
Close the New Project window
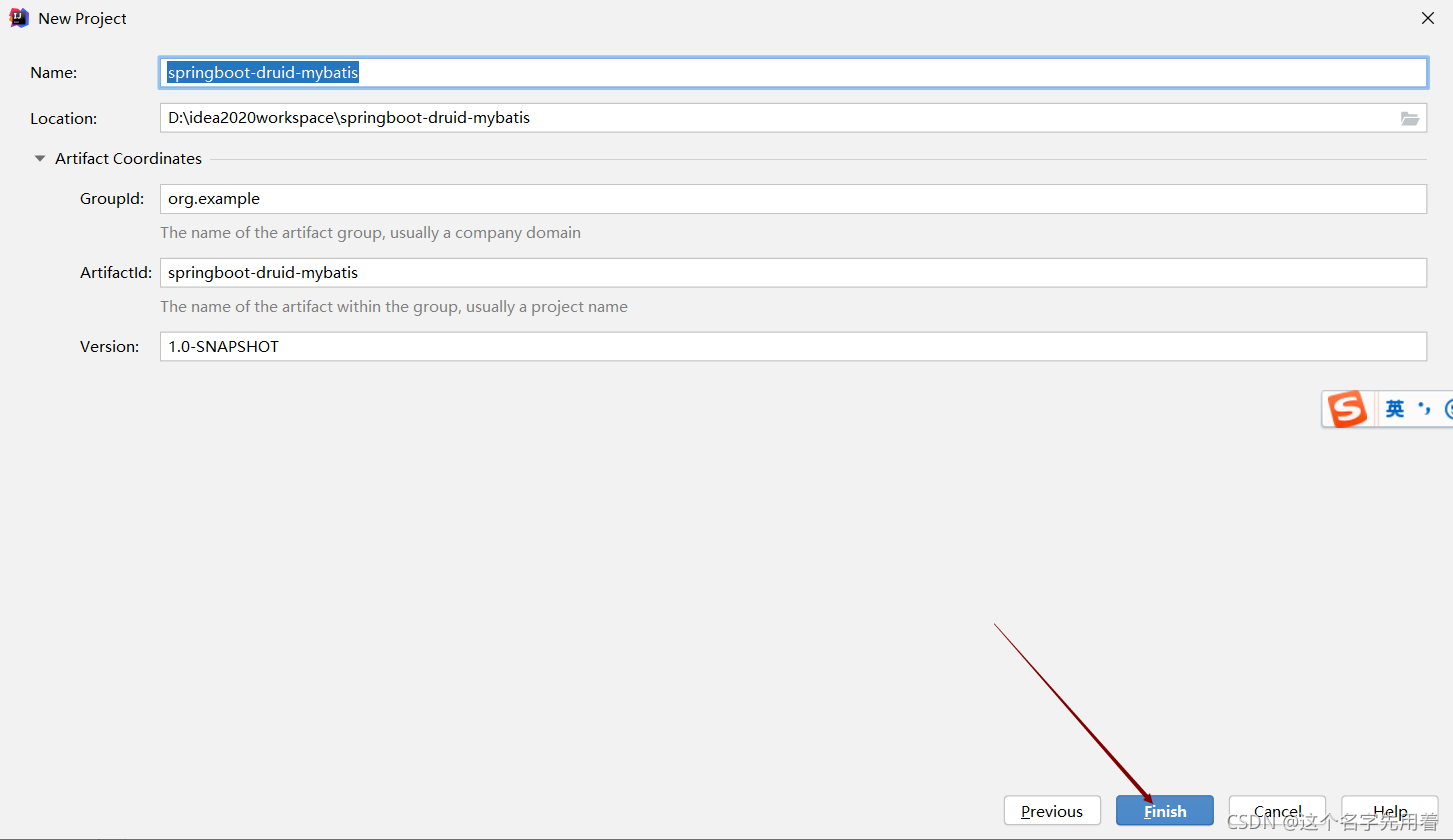click(x=1428, y=18)
